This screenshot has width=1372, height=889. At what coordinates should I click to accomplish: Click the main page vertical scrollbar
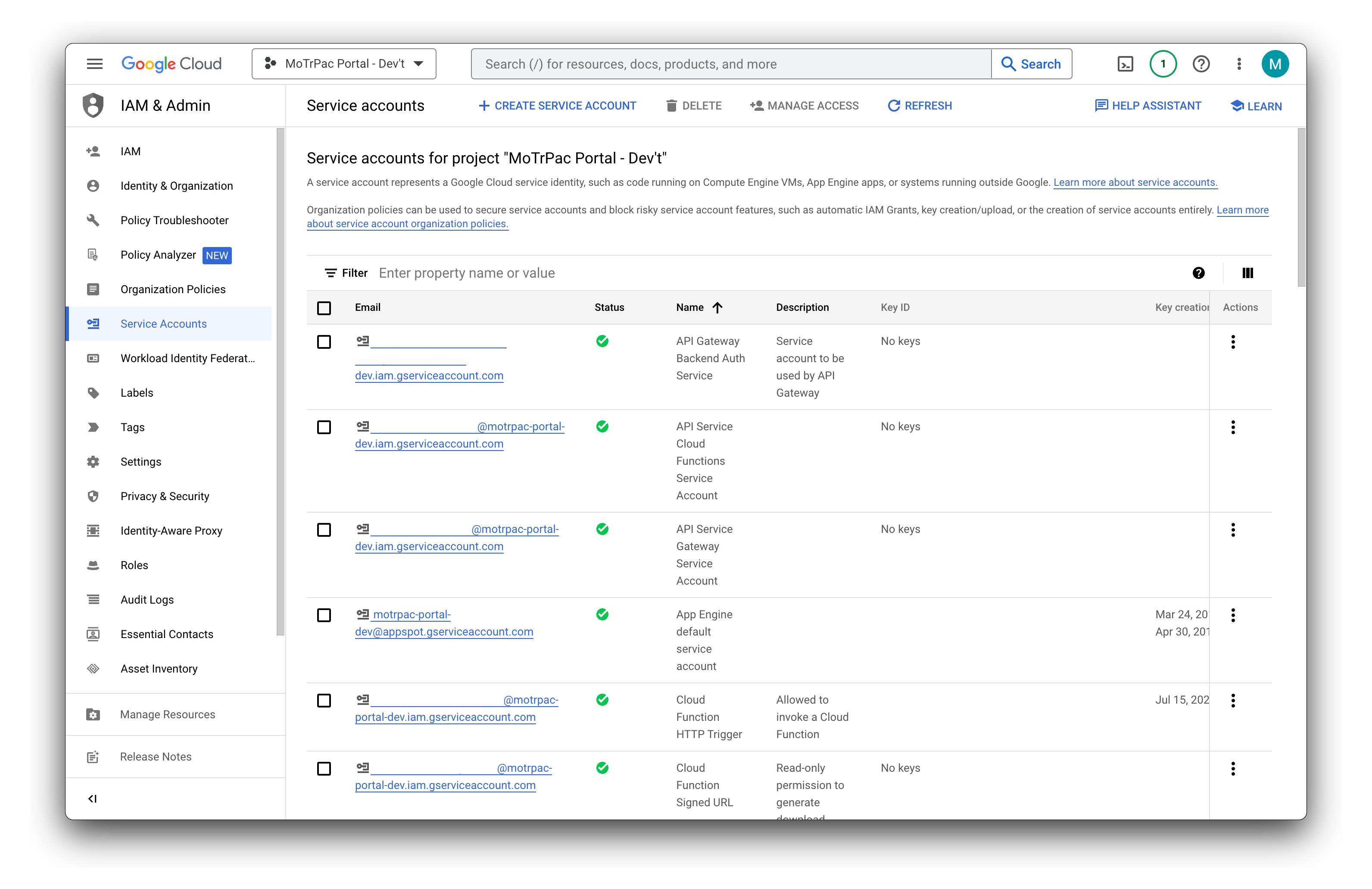pyautogui.click(x=1302, y=208)
